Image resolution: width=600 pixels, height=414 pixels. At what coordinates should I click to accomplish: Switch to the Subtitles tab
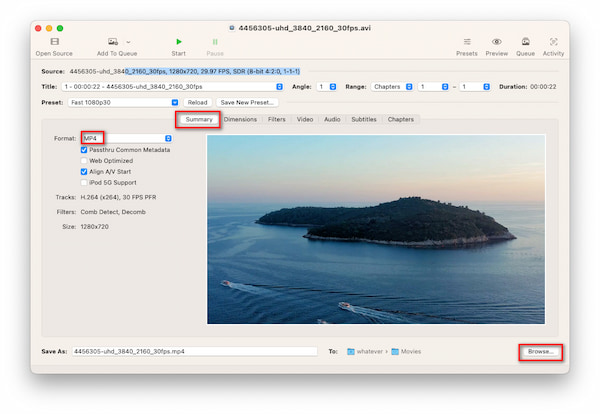click(364, 119)
